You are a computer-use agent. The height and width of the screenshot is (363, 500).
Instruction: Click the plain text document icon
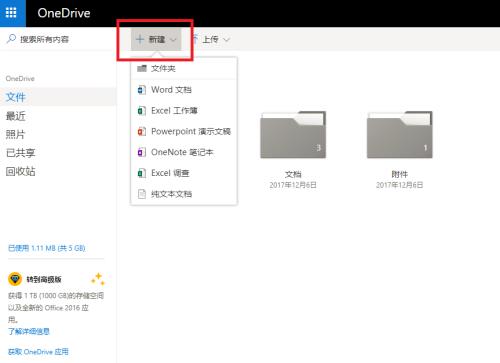tap(142, 194)
